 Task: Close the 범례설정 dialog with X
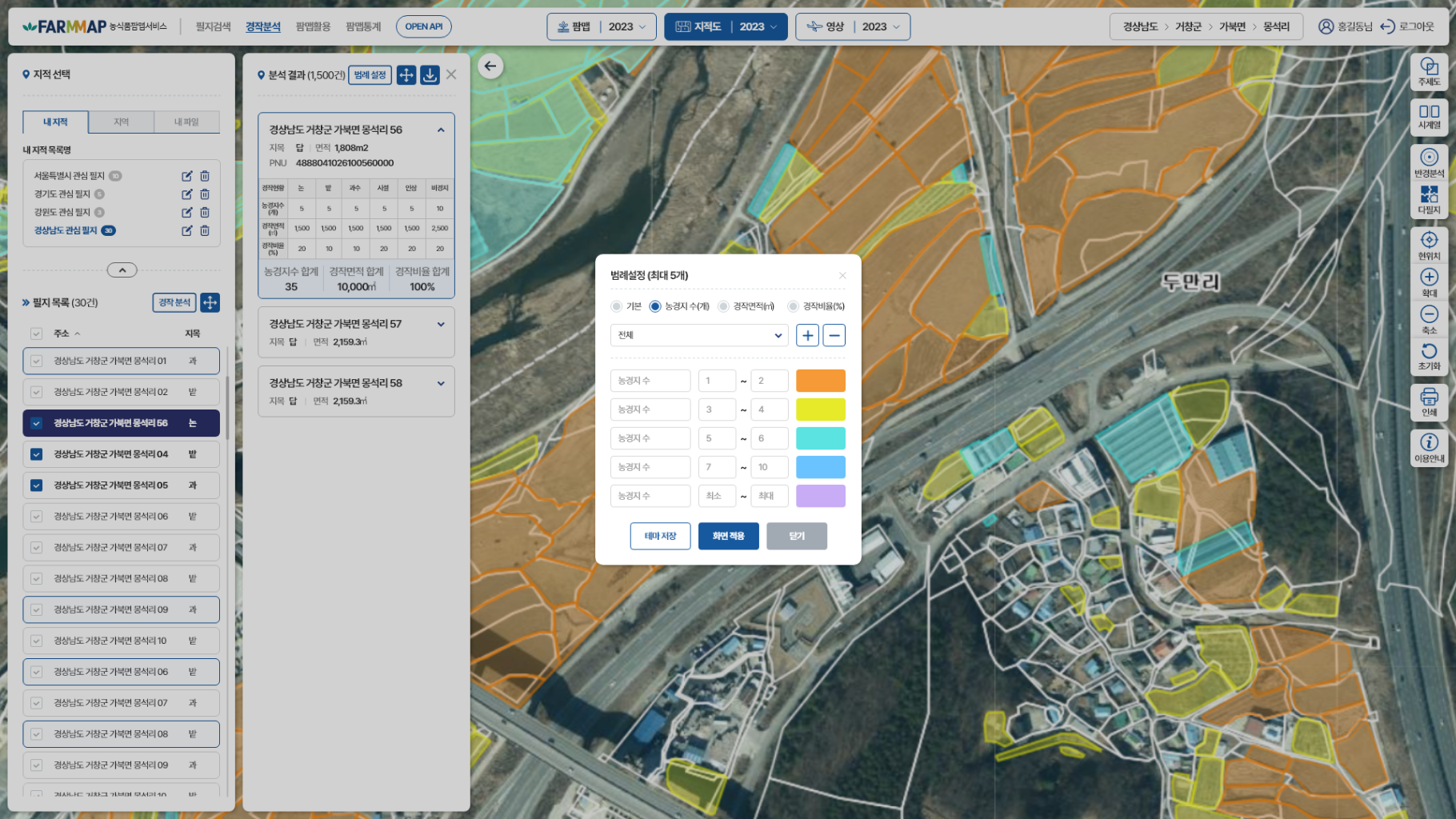842,275
